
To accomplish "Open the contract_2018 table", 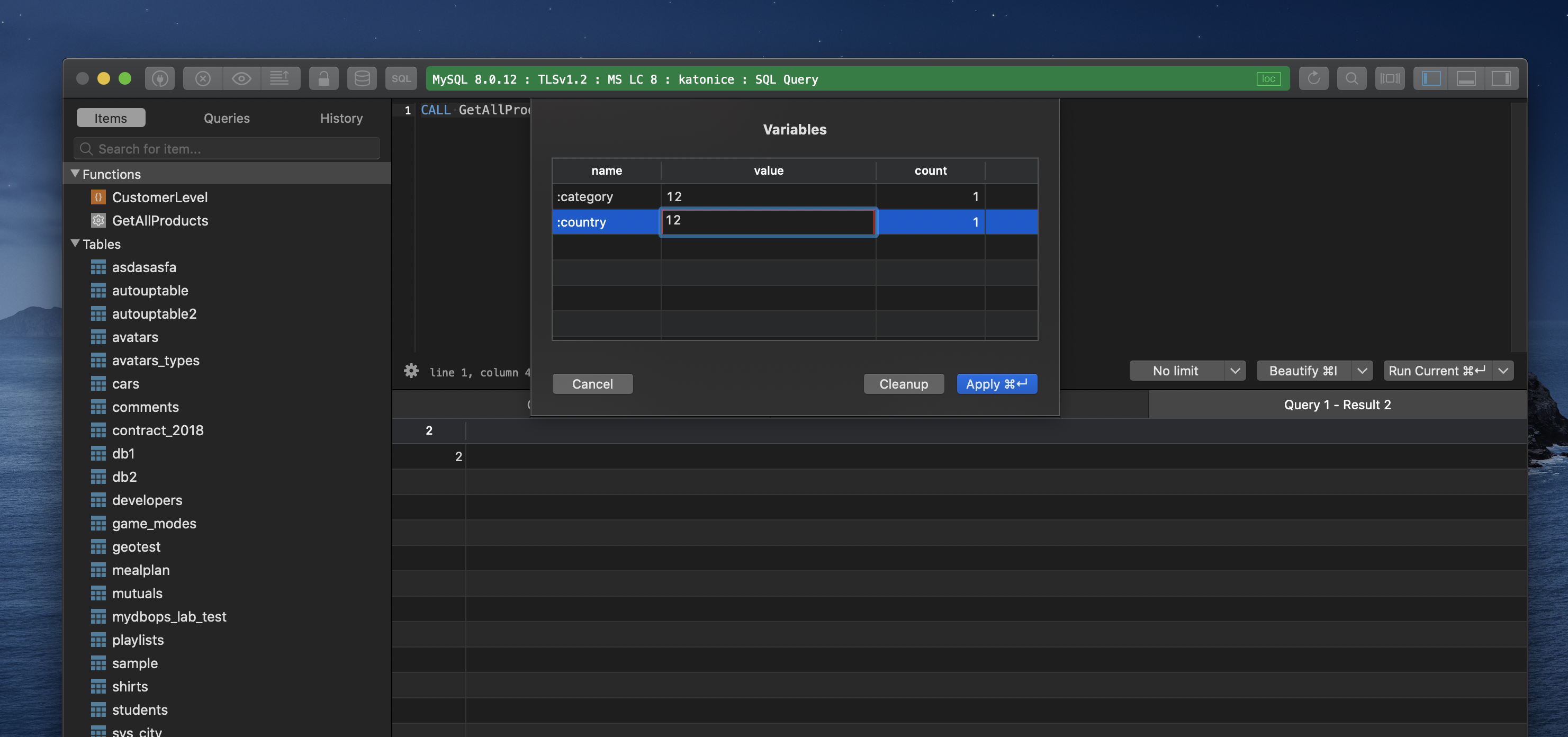I will (158, 430).
